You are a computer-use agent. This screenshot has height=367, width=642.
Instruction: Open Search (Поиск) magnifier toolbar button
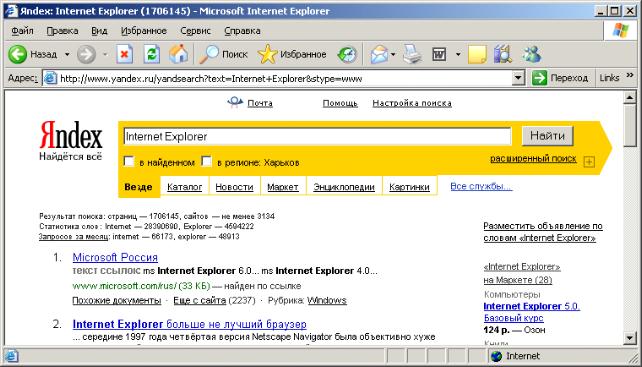click(224, 54)
